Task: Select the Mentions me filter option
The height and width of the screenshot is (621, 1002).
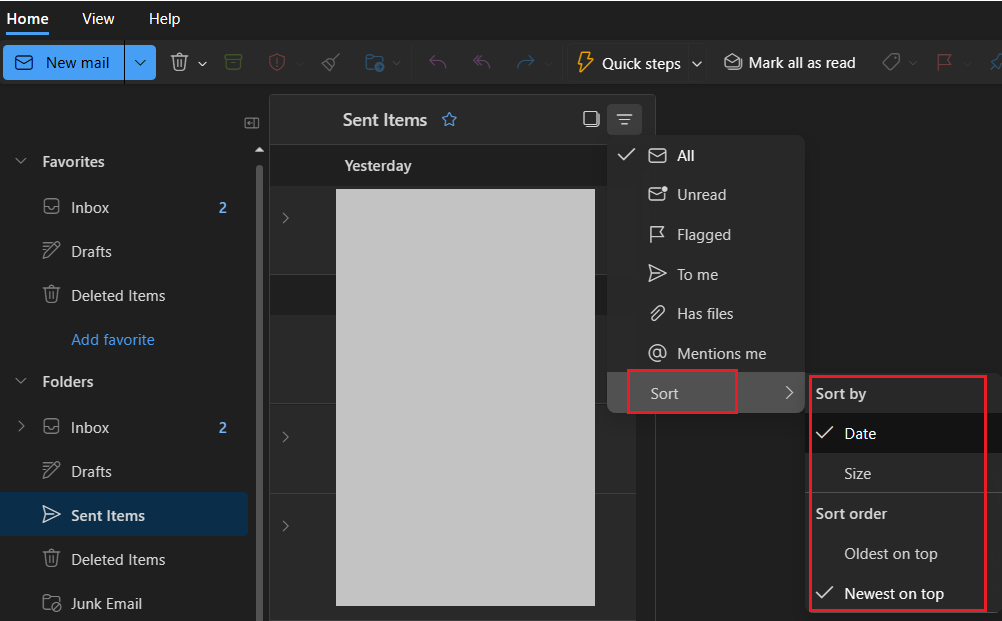Action: pyautogui.click(x=705, y=353)
